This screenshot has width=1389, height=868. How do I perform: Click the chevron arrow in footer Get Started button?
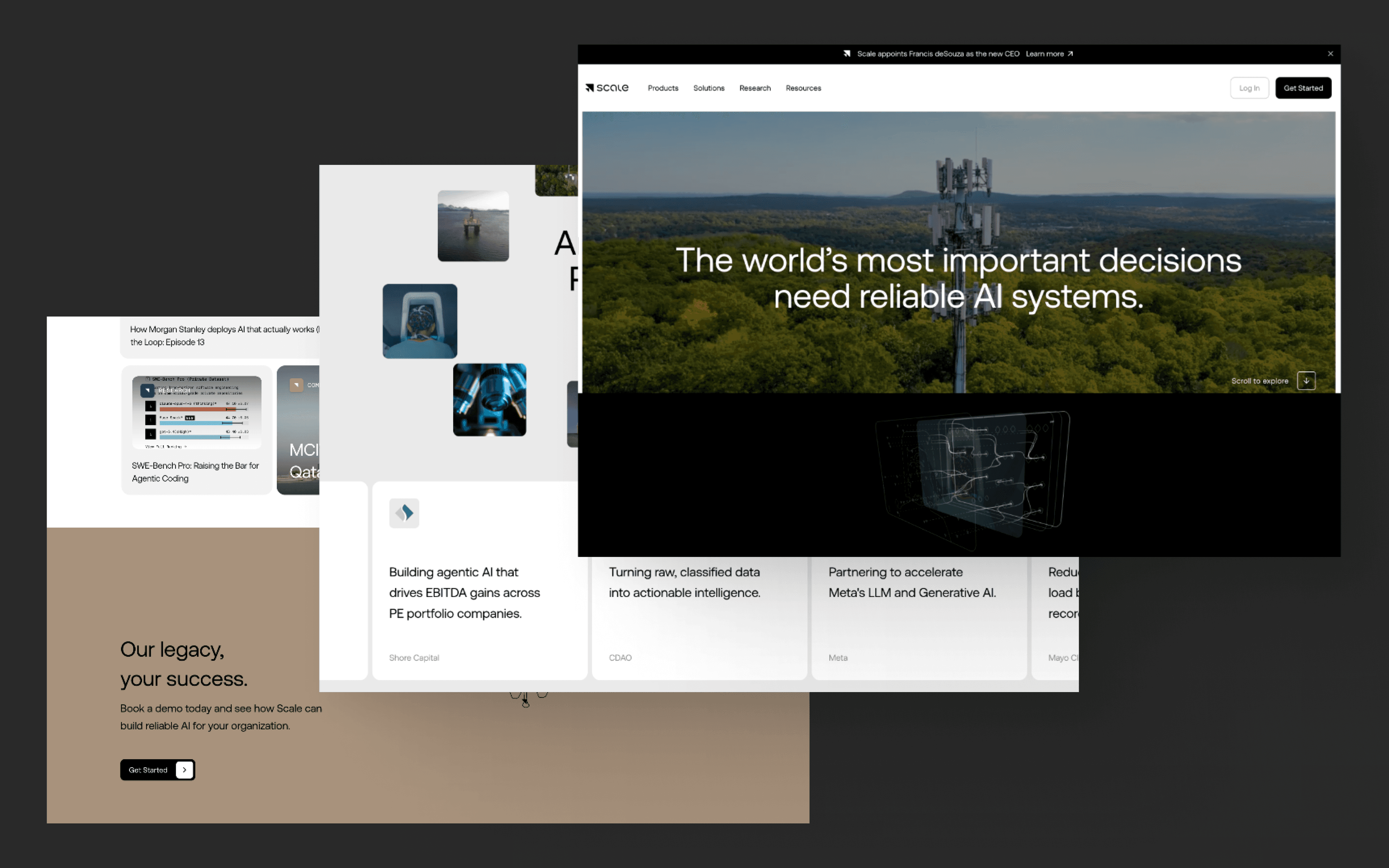click(x=184, y=770)
